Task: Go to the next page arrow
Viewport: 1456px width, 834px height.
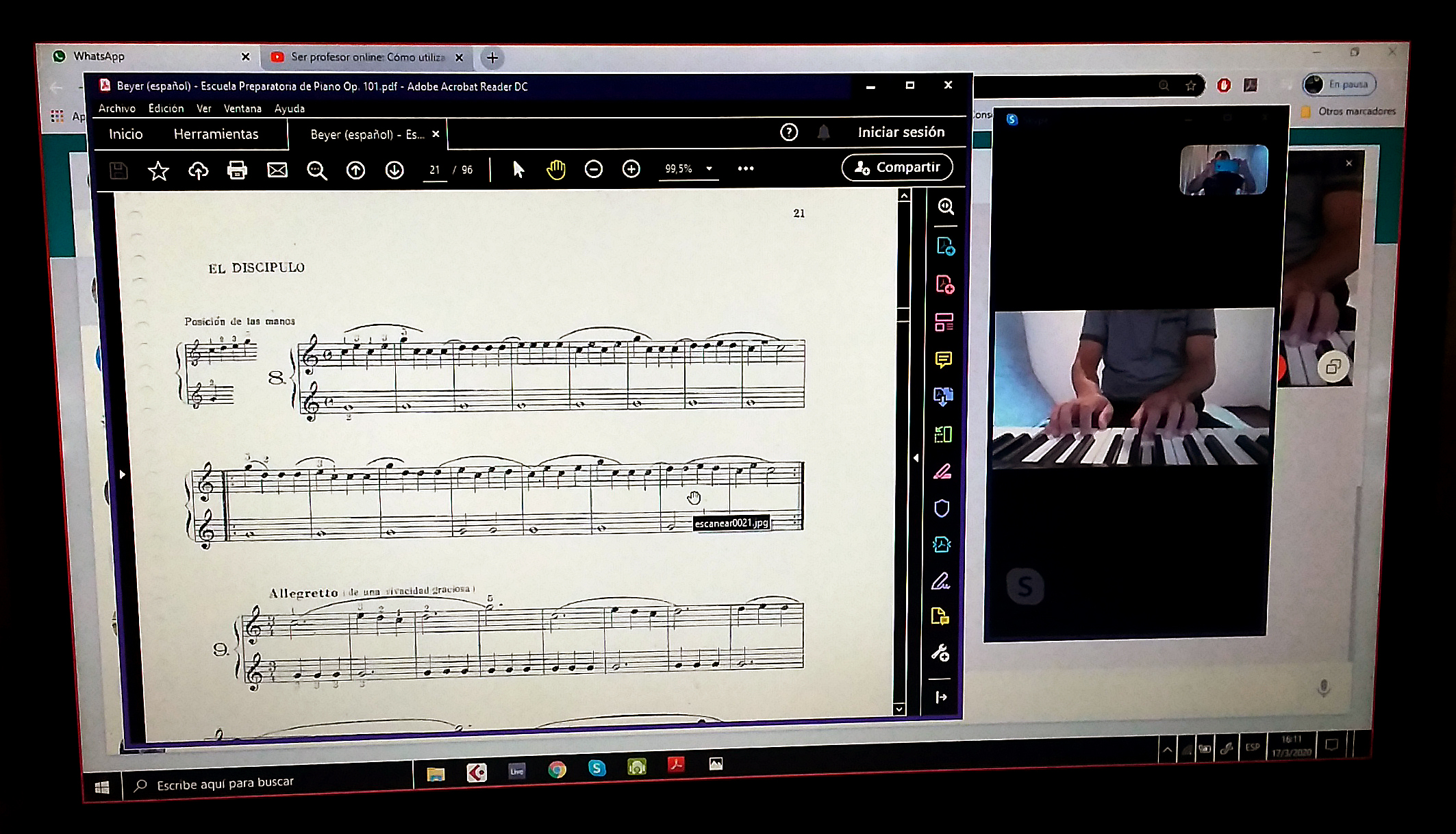Action: [x=394, y=170]
